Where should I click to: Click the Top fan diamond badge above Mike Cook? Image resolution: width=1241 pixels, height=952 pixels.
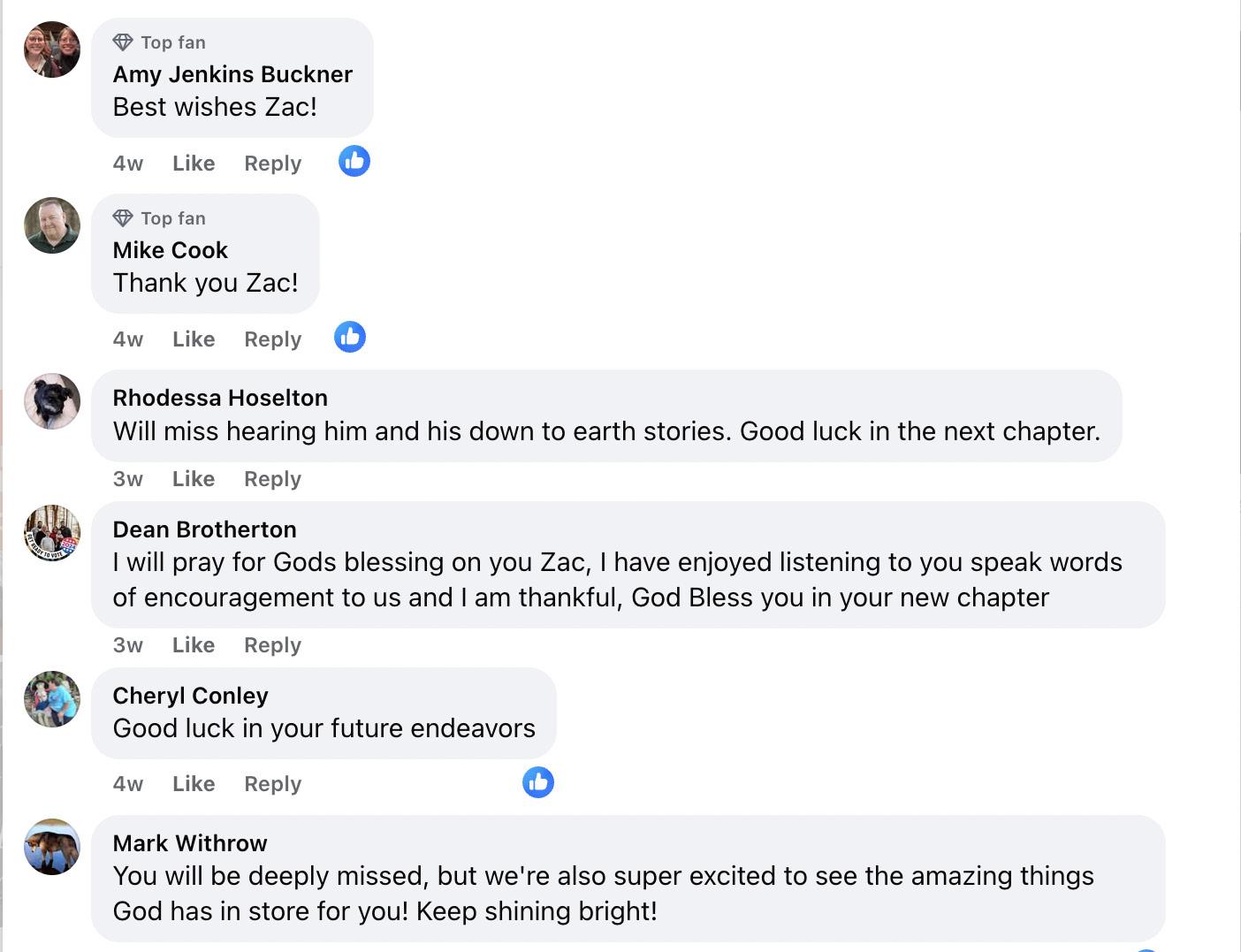pyautogui.click(x=123, y=218)
